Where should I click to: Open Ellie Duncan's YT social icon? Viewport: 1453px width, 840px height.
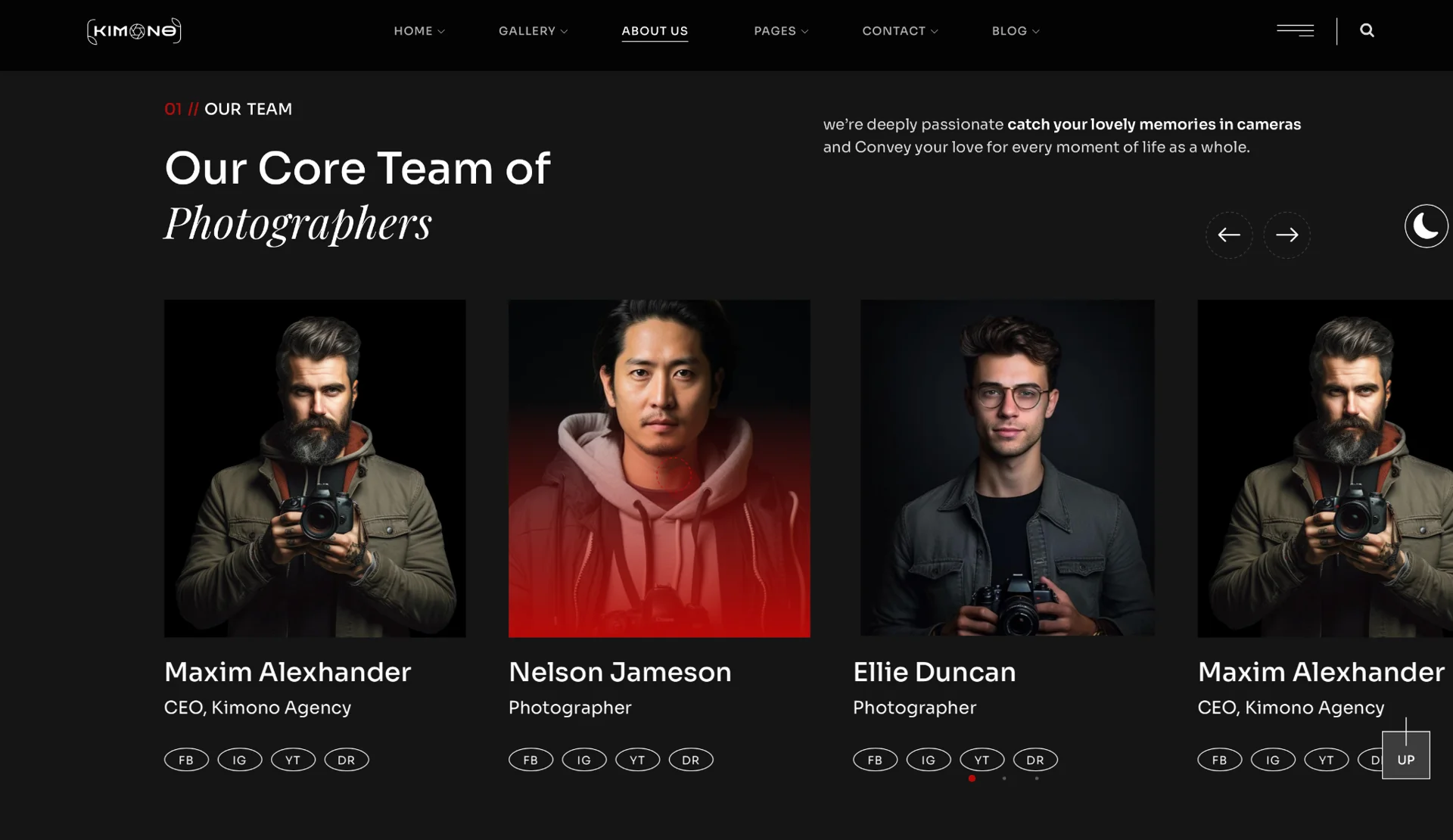[982, 760]
